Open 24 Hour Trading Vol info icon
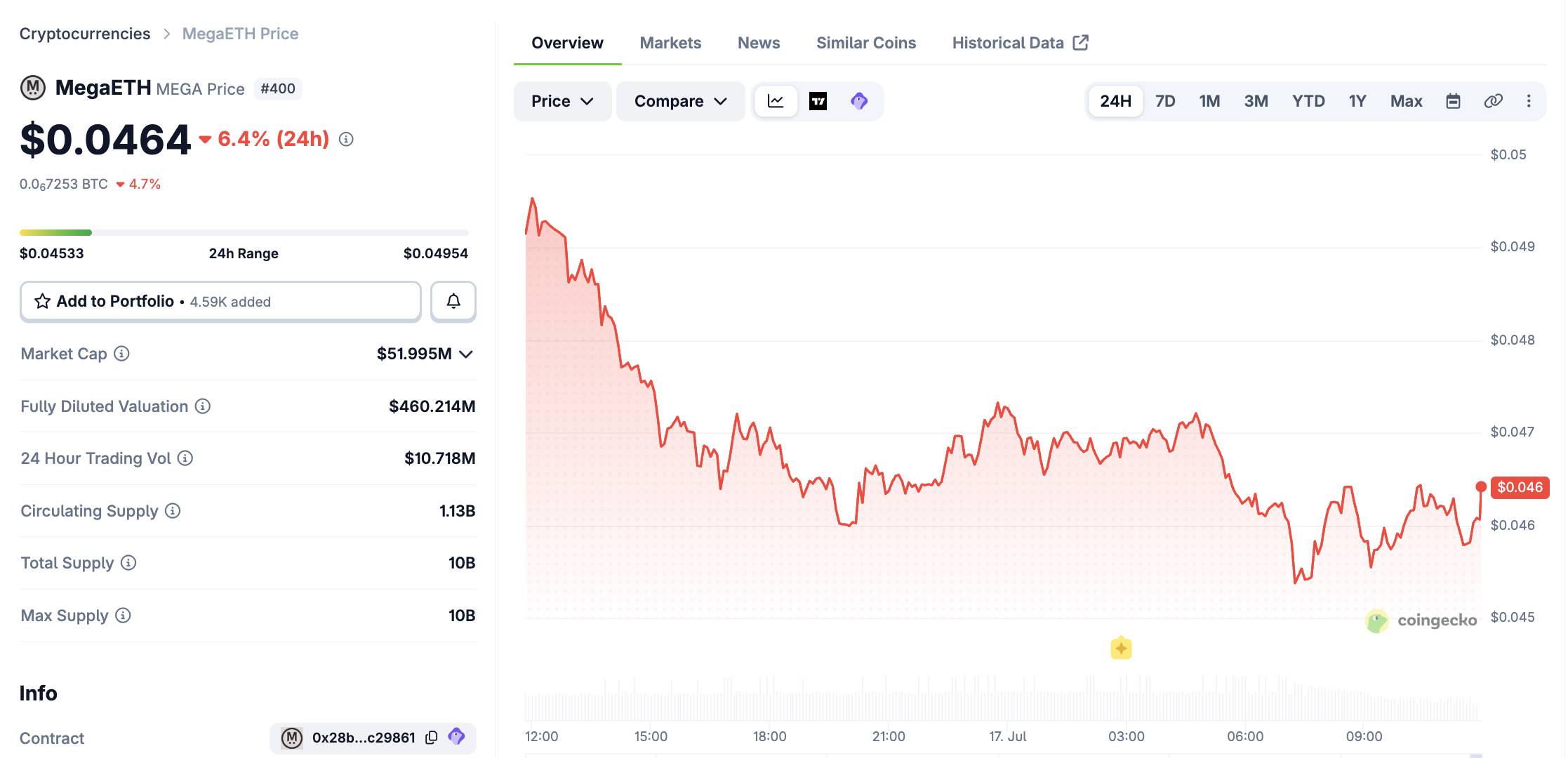Screen dimensions: 1568x758 [185, 458]
